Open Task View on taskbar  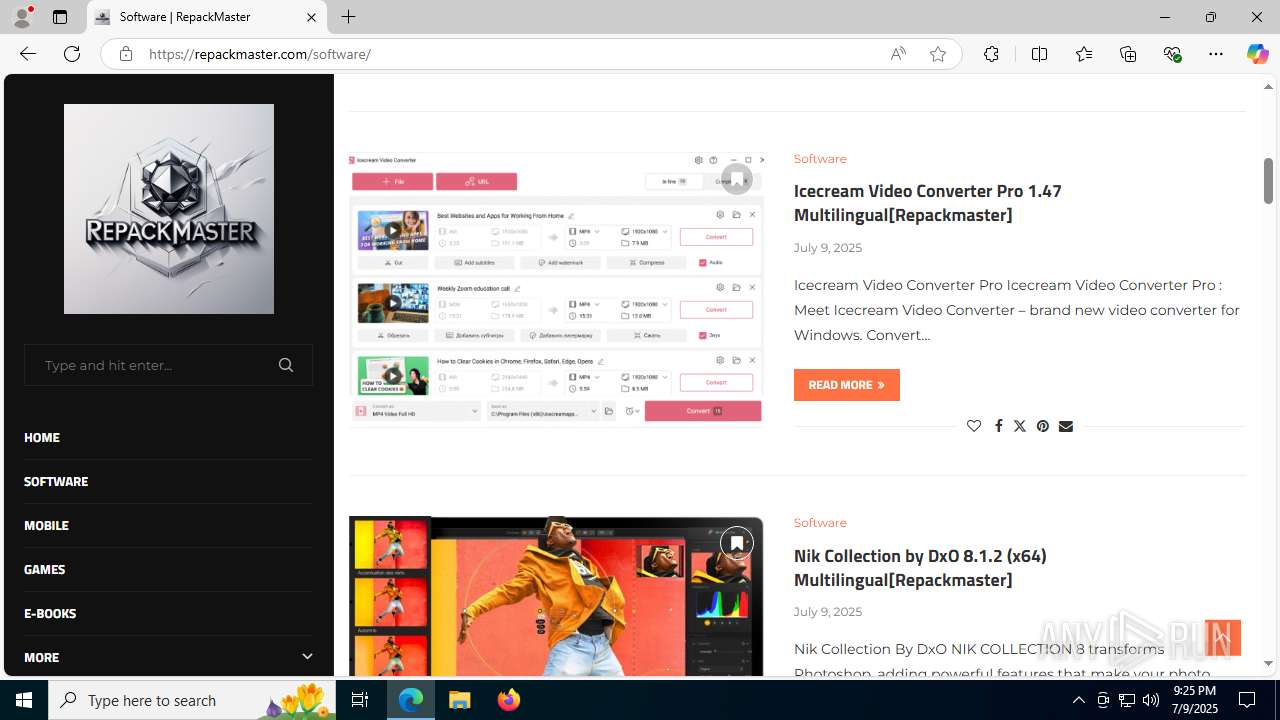click(x=360, y=700)
